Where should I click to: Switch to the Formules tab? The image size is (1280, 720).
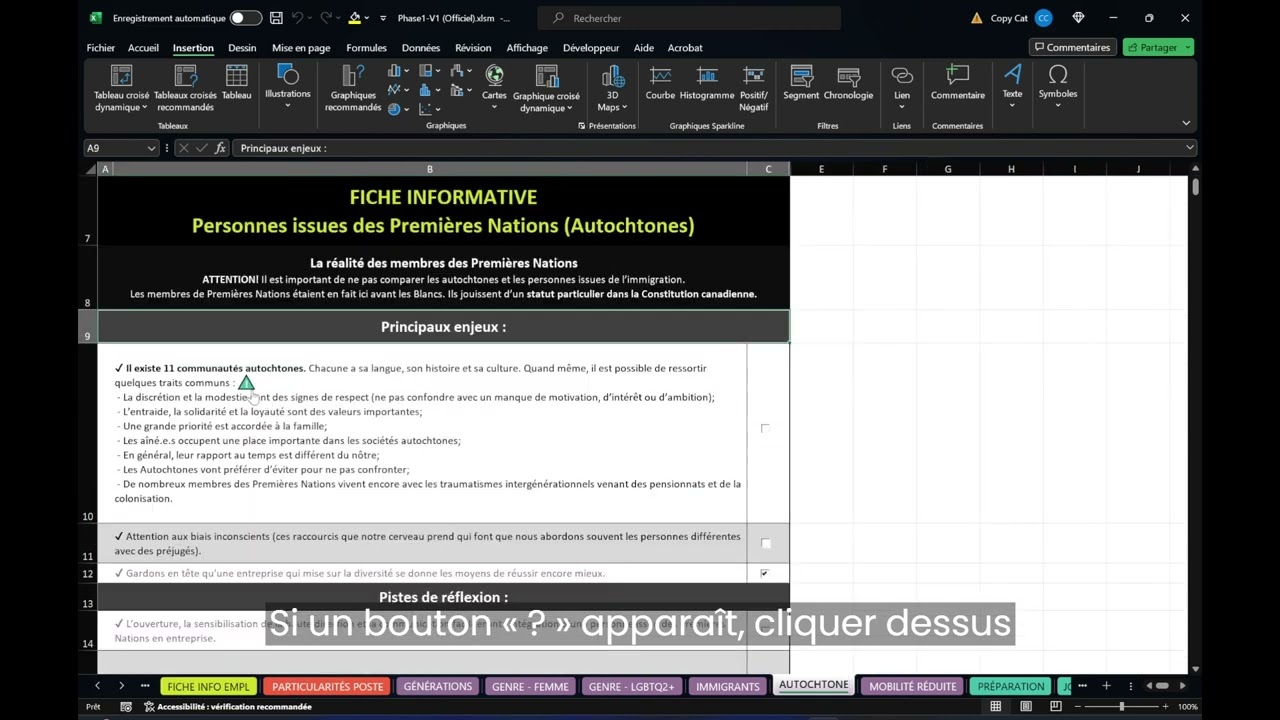pos(366,48)
